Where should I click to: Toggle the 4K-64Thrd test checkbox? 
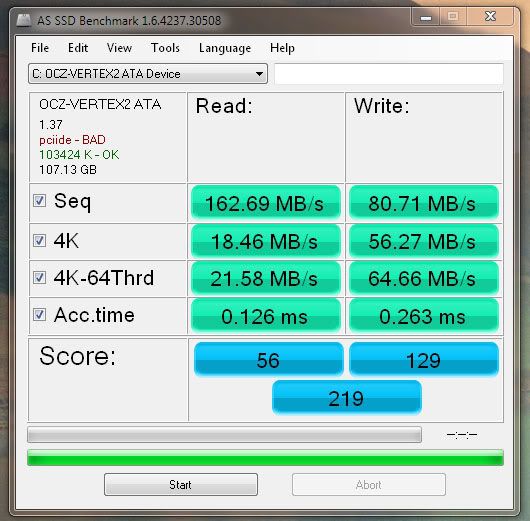click(40, 278)
